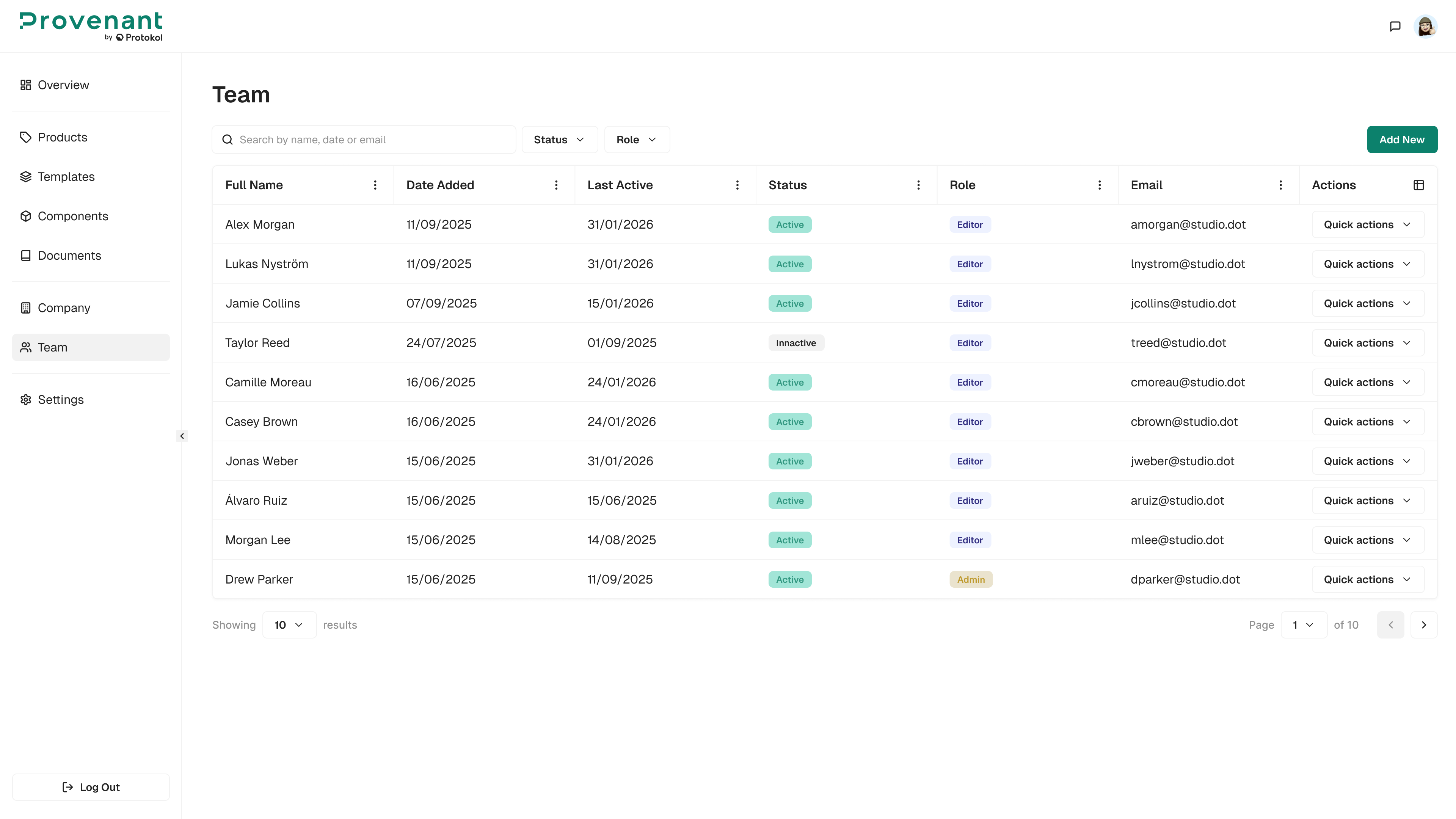Open the Products section icon in sidebar
Screen dimensions: 1456x819
pyautogui.click(x=26, y=137)
